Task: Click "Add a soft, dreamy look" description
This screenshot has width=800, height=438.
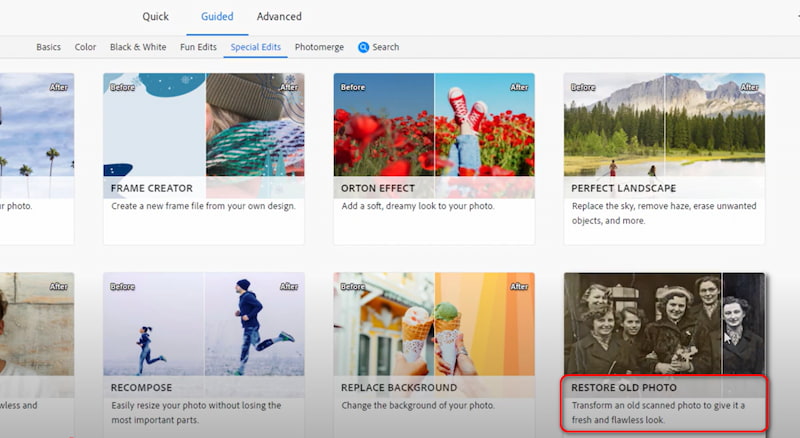Action: 418,206
